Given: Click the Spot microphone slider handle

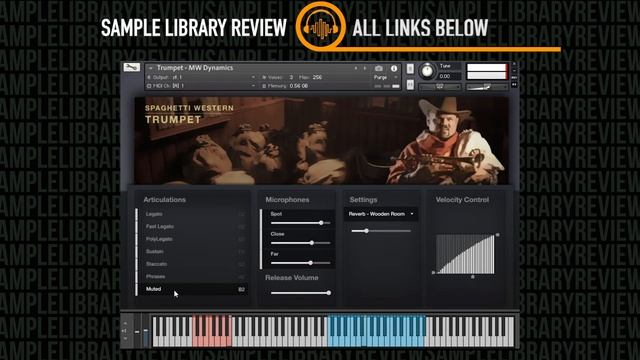Looking at the screenshot, I should [321, 223].
